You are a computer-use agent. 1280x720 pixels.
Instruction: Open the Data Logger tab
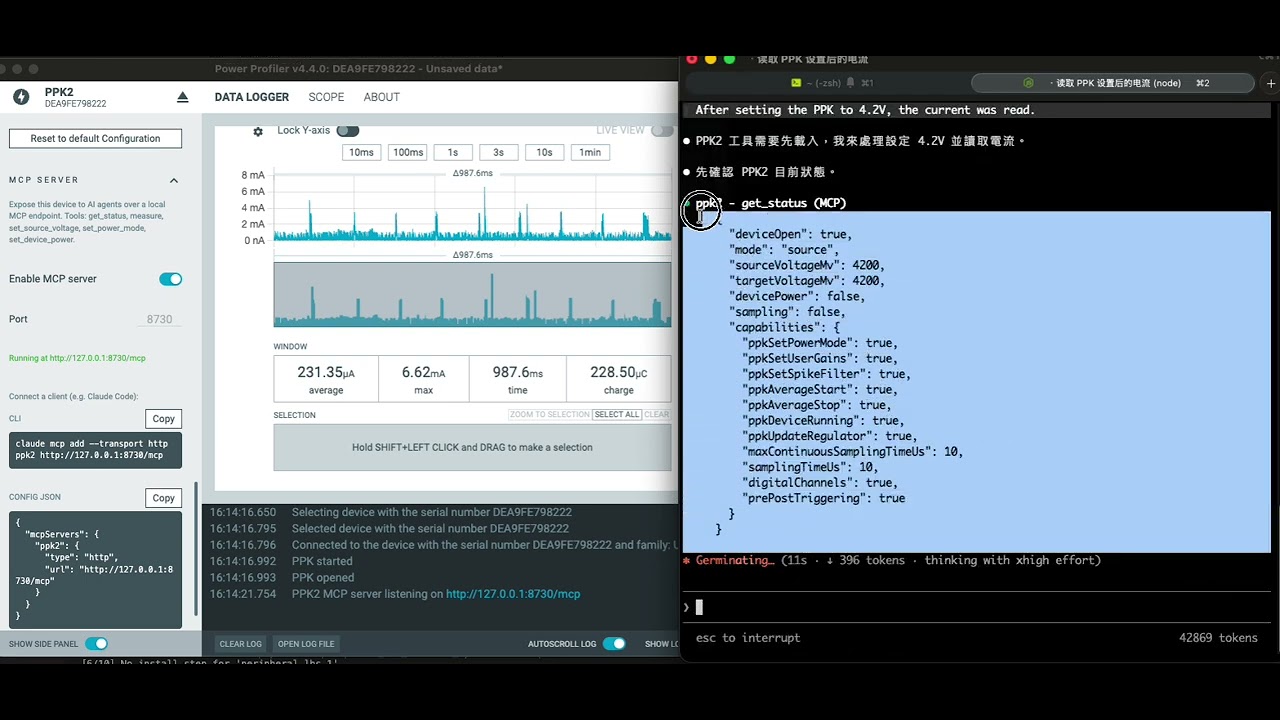[252, 97]
